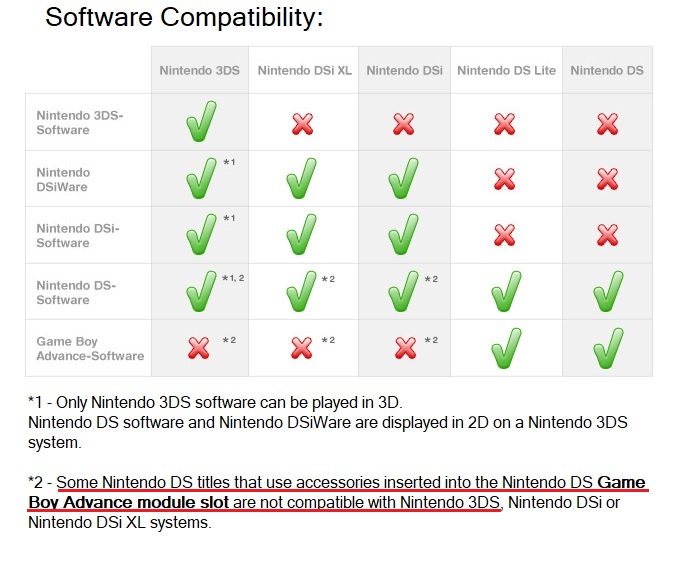Click the DS-Software checkmark under DS Lite
Viewport: 685px width, 584px height.
click(506, 291)
